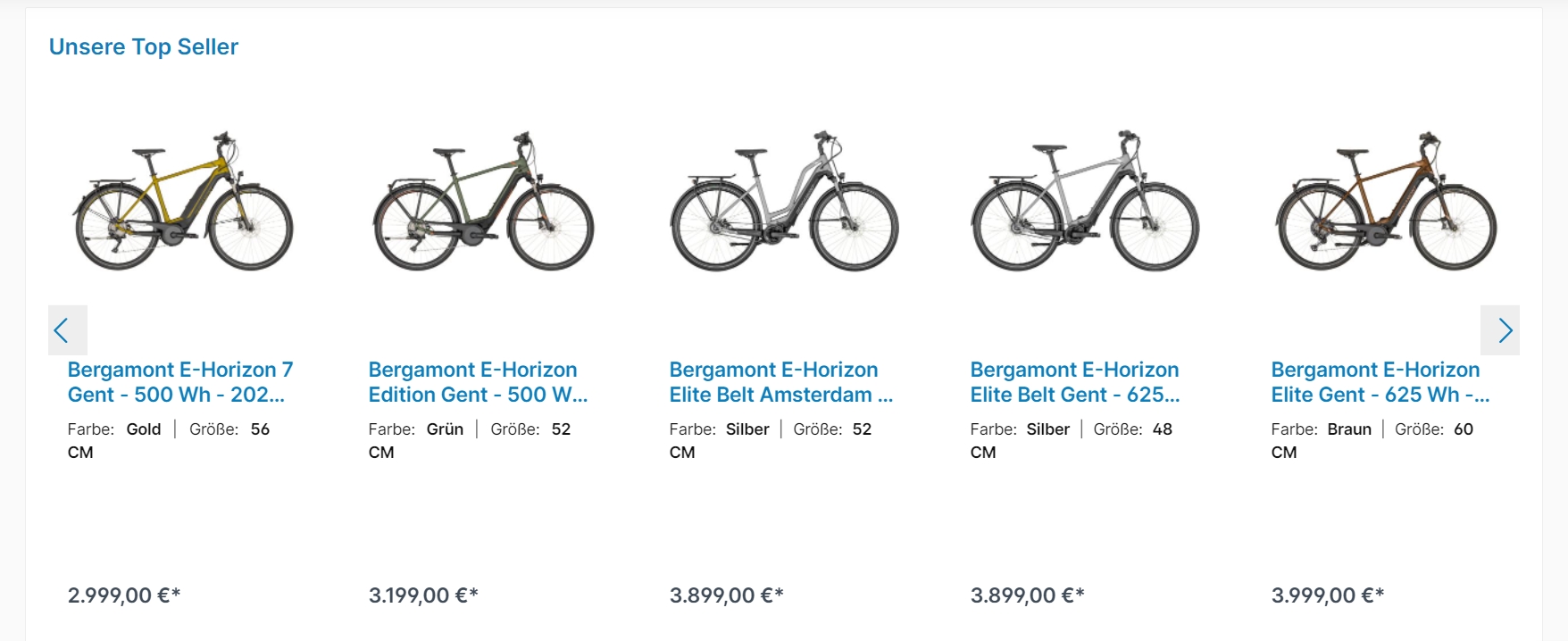Open the brown E-Horizon Elite Gent bike image
This screenshot has height=641, width=1568.
coord(1386,202)
